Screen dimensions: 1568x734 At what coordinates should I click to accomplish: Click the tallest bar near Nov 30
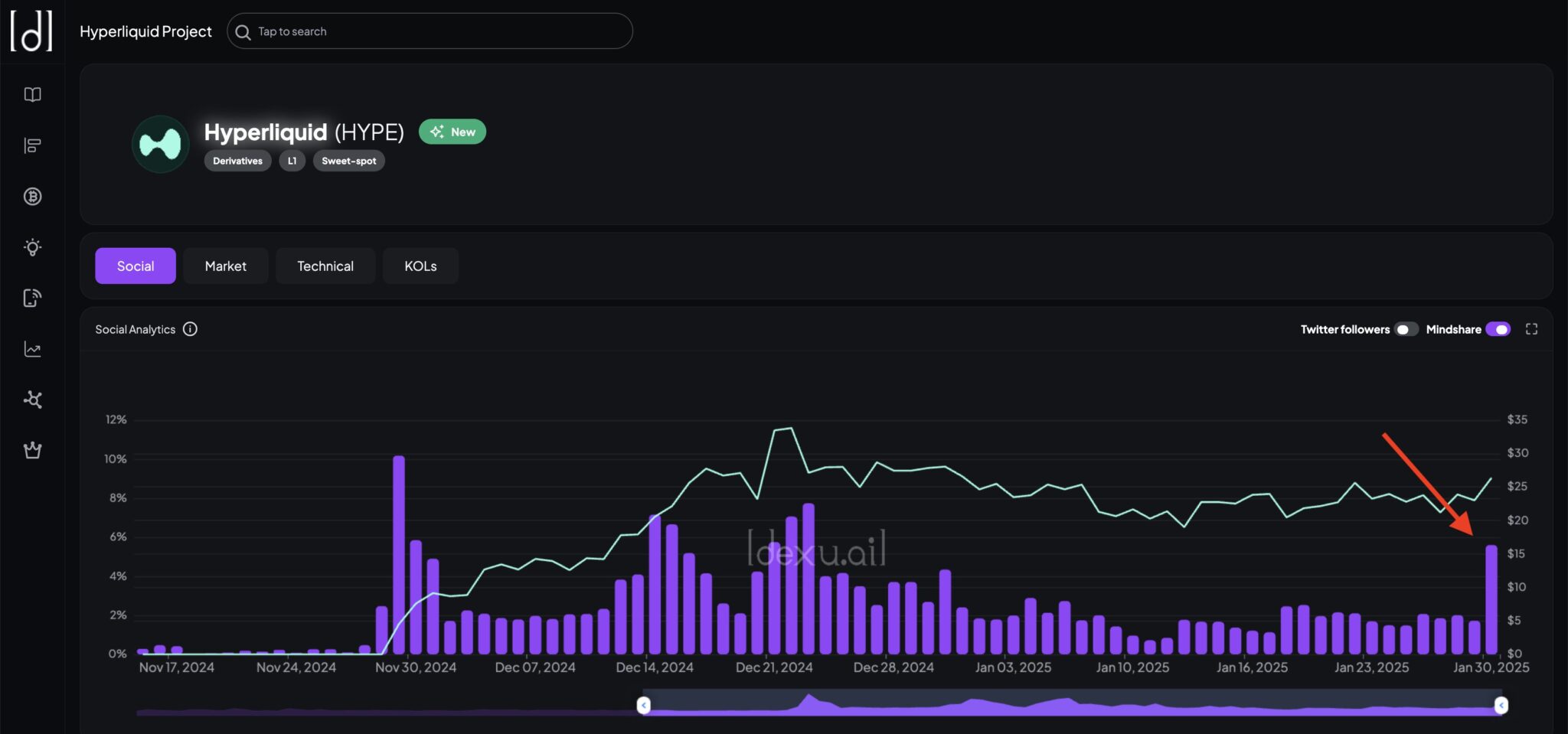click(399, 555)
